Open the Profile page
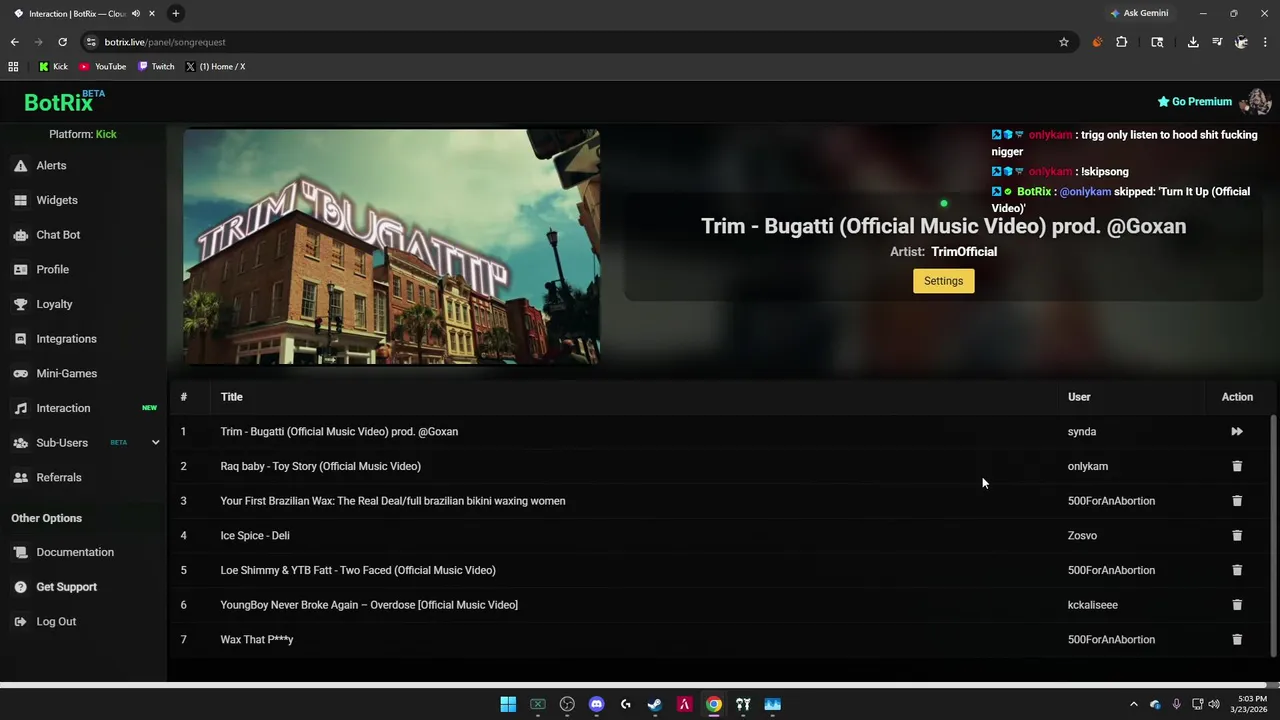 [x=52, y=270]
